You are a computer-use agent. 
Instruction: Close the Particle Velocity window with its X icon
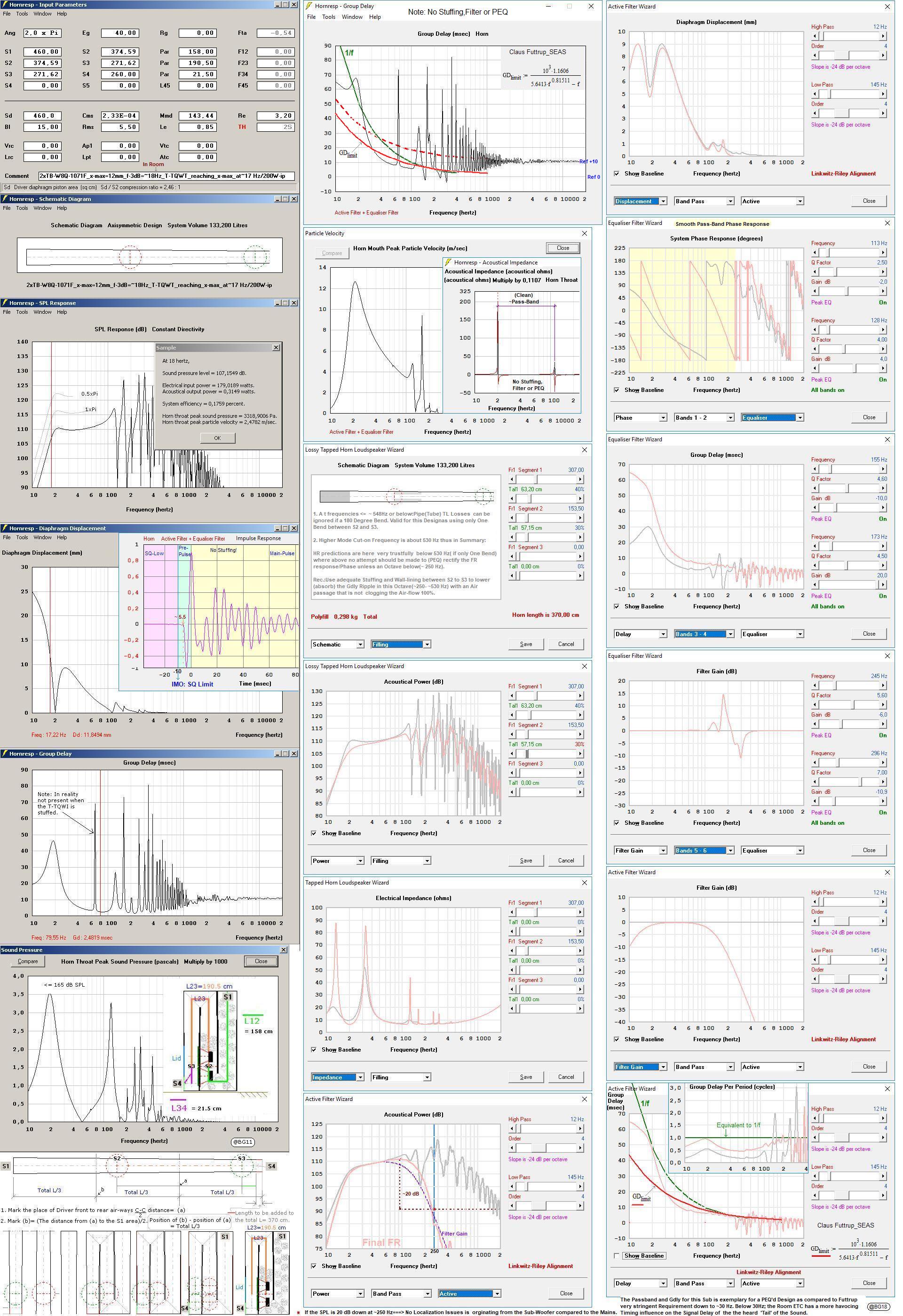click(584, 233)
